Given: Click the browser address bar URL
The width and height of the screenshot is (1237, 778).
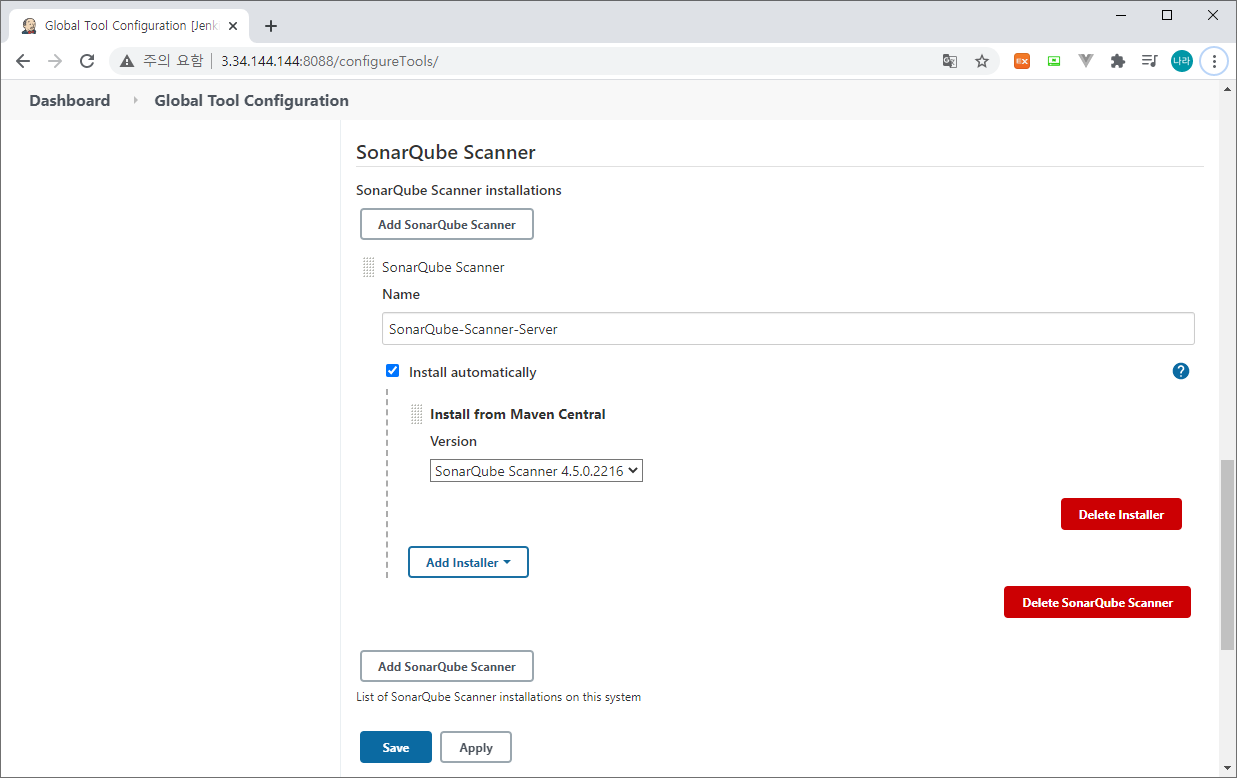Looking at the screenshot, I should [x=330, y=61].
